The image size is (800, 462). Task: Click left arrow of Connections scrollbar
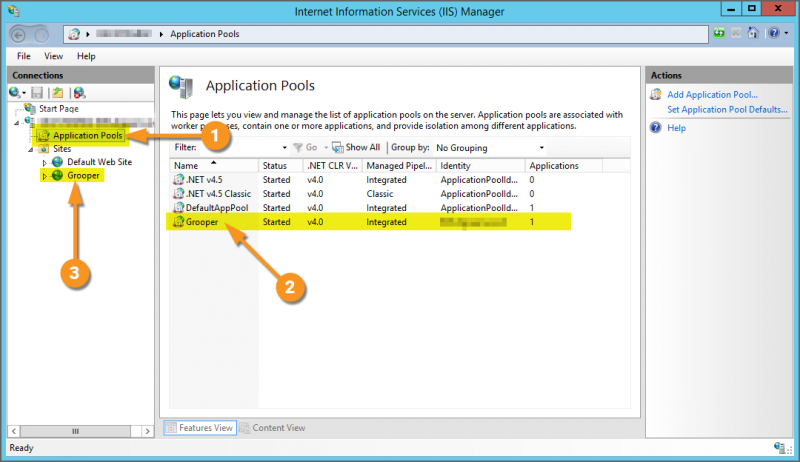[14, 431]
